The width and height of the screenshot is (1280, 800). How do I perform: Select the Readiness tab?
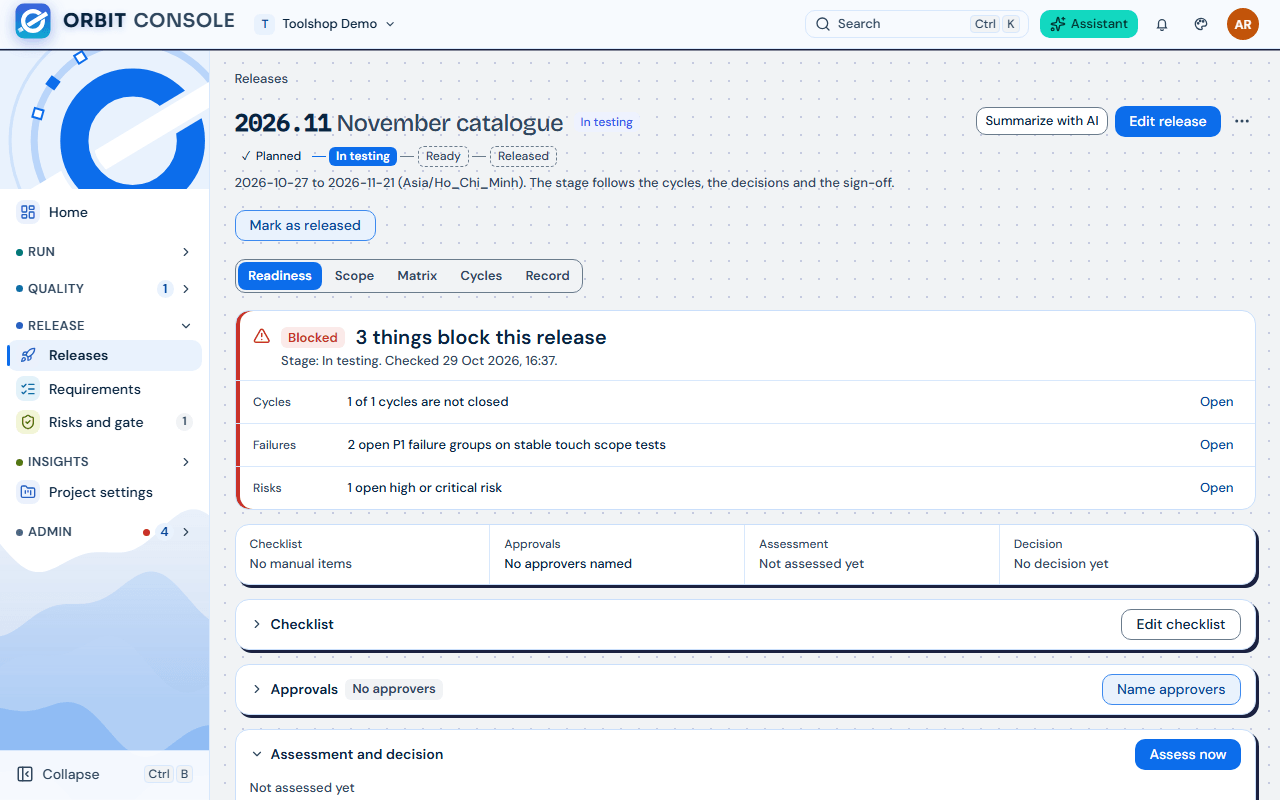(x=280, y=276)
